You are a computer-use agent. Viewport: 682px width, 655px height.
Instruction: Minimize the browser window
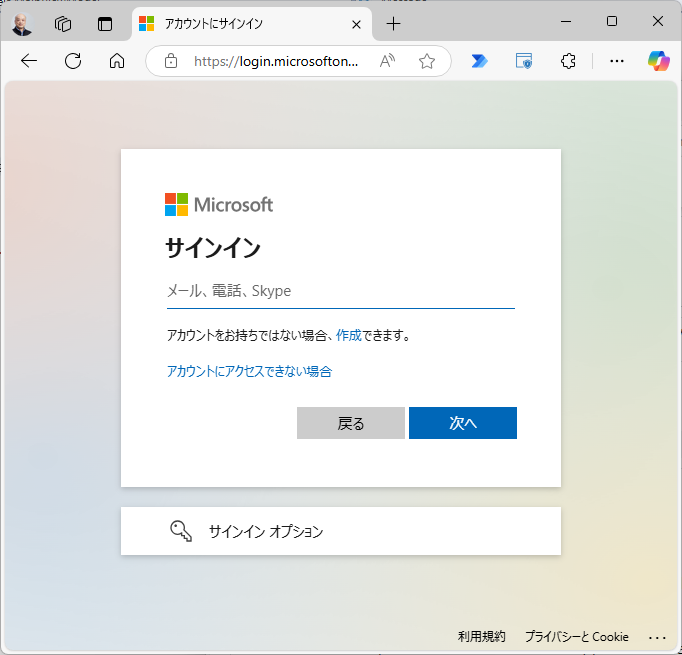[x=566, y=21]
